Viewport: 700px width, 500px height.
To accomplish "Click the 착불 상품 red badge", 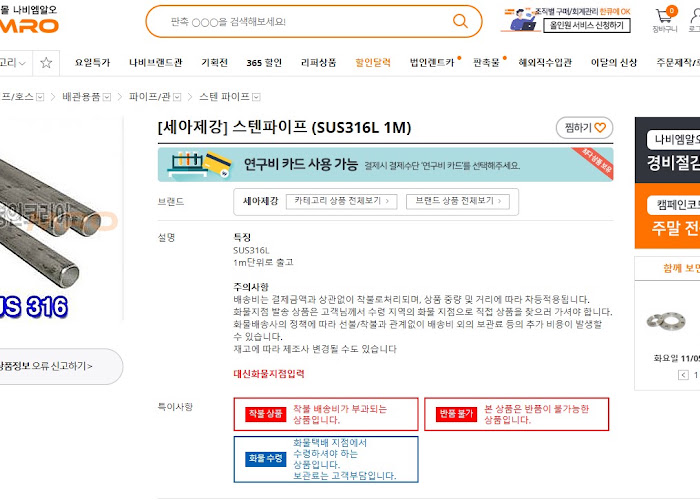I will [x=266, y=414].
